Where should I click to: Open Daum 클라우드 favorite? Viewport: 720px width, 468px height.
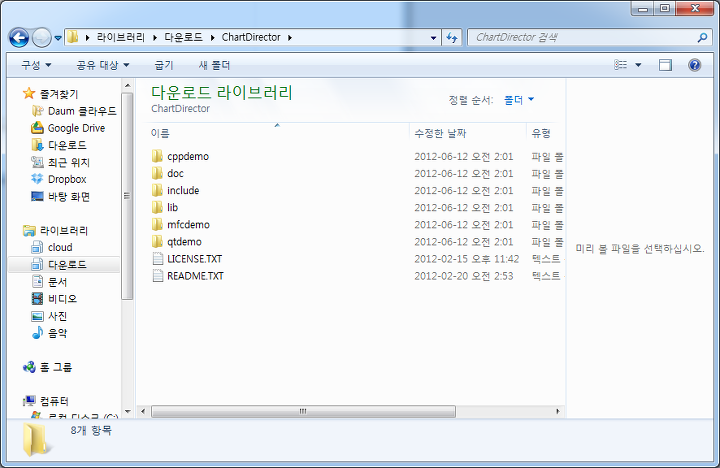(73, 111)
